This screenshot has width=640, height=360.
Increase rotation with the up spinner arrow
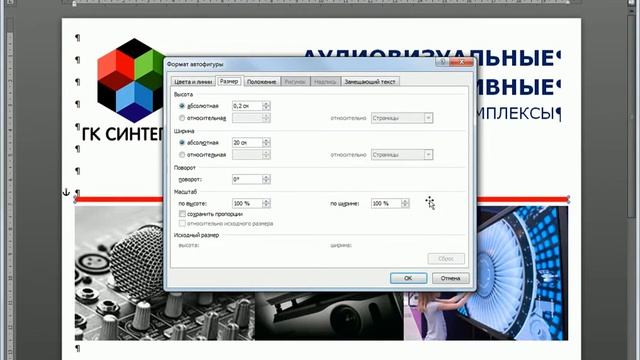266,177
